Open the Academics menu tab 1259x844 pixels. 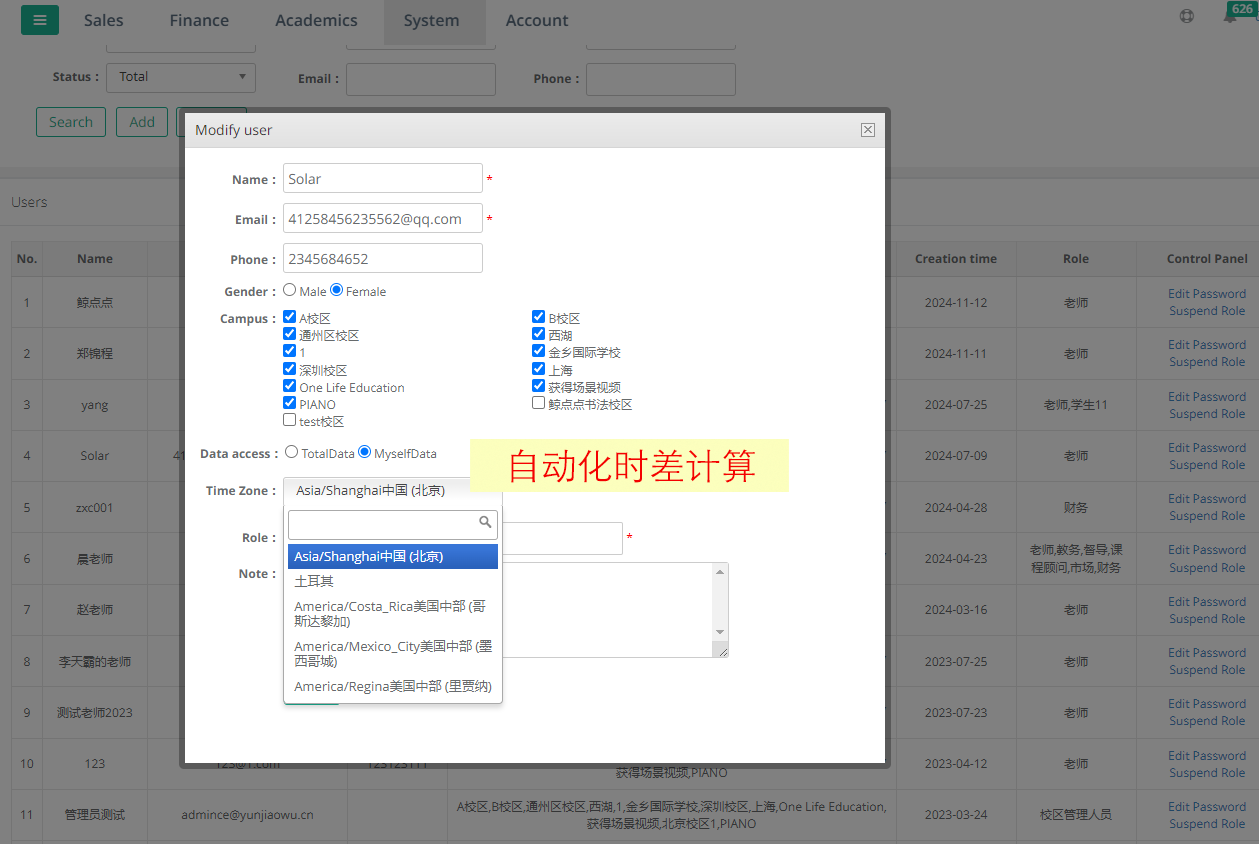(316, 21)
